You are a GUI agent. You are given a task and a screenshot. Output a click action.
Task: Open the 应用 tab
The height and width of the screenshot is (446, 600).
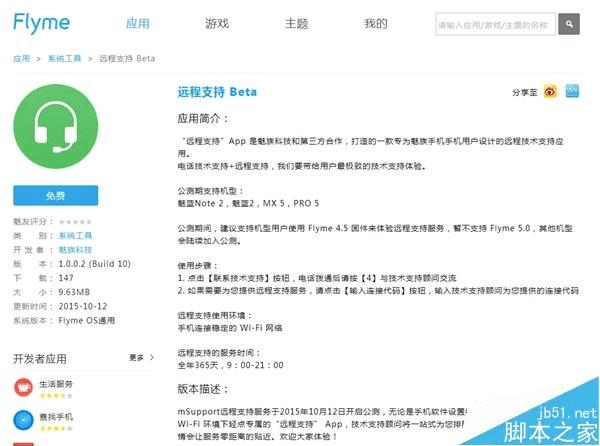point(138,24)
